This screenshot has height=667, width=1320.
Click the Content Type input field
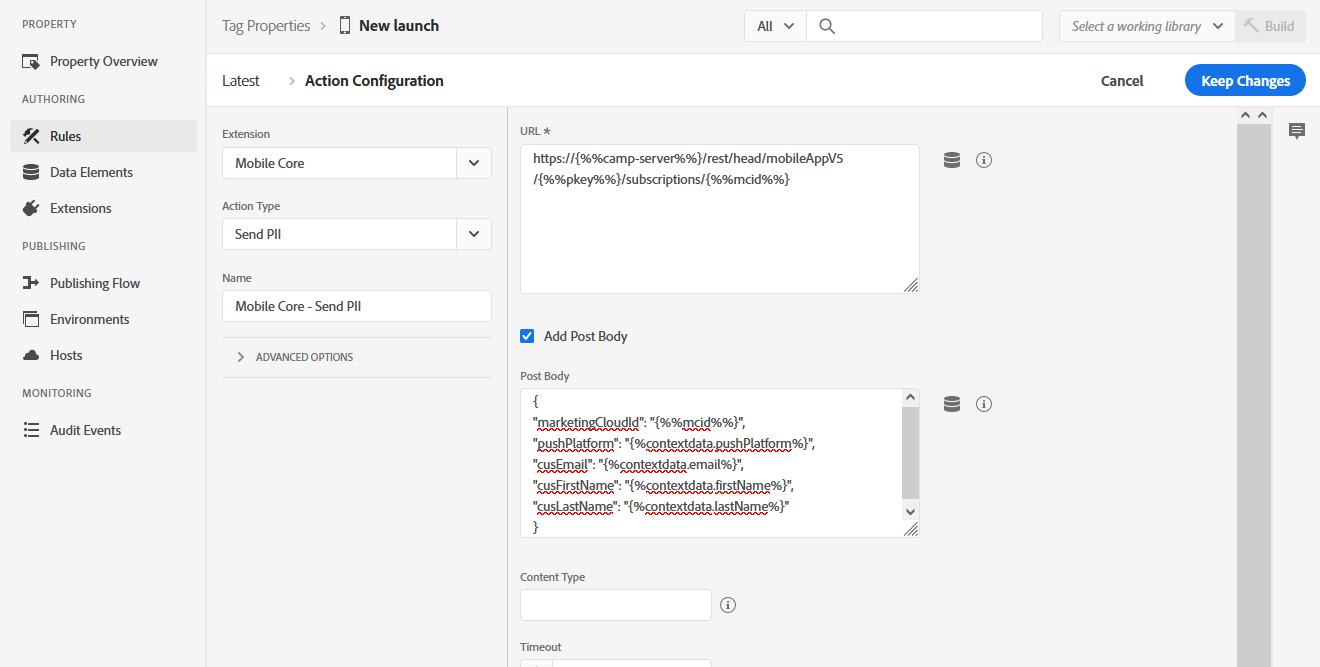click(615, 605)
